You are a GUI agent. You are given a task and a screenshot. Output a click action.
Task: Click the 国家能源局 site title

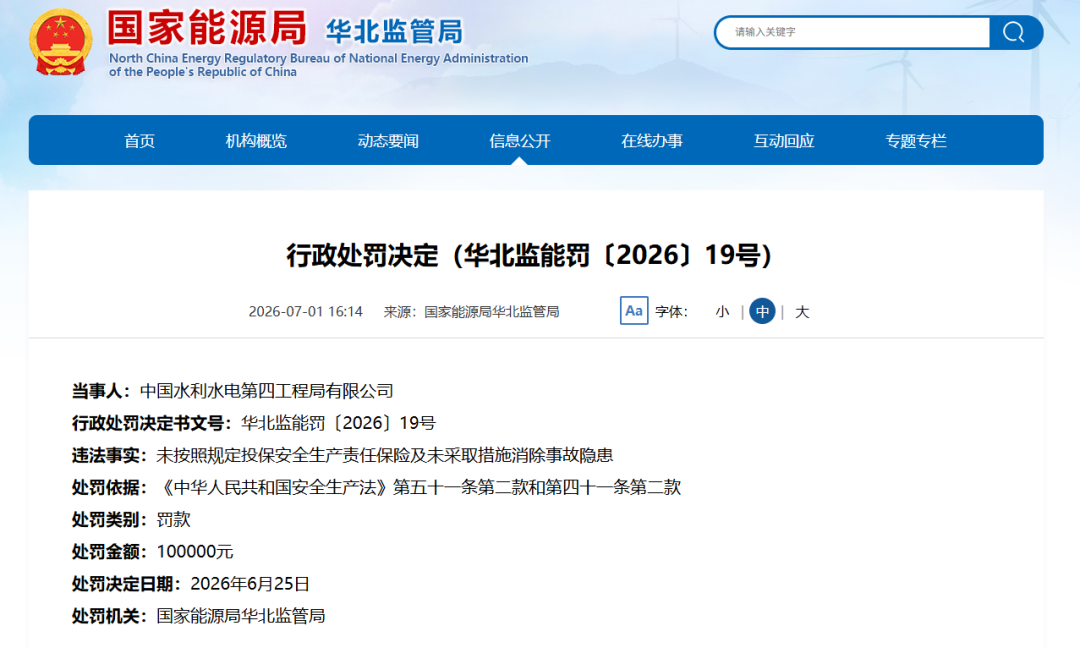(207, 28)
